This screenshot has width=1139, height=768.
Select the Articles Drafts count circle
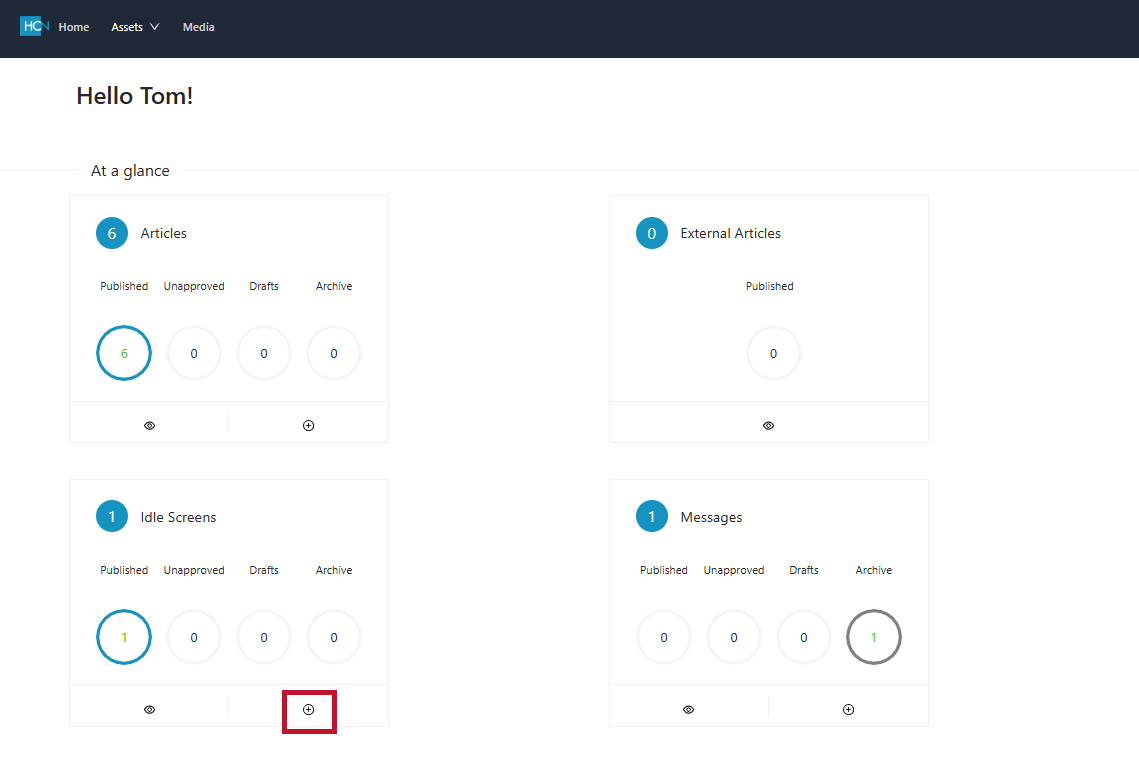tap(264, 353)
